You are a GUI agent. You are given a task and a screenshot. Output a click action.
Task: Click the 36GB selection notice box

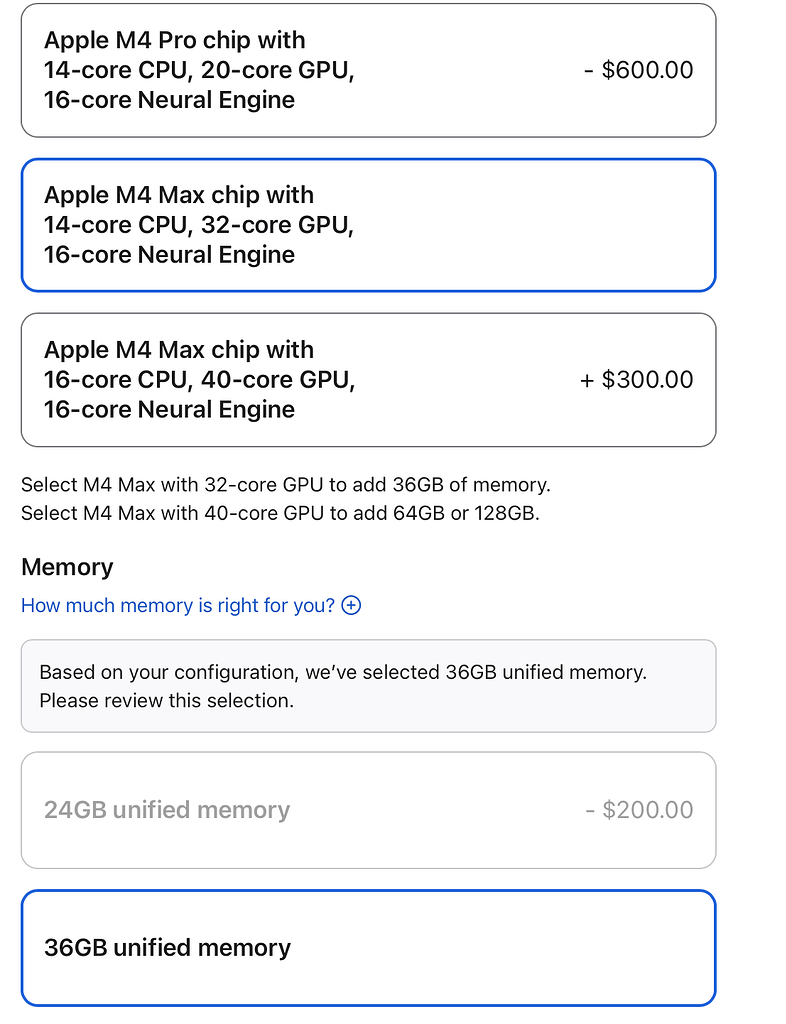[368, 686]
